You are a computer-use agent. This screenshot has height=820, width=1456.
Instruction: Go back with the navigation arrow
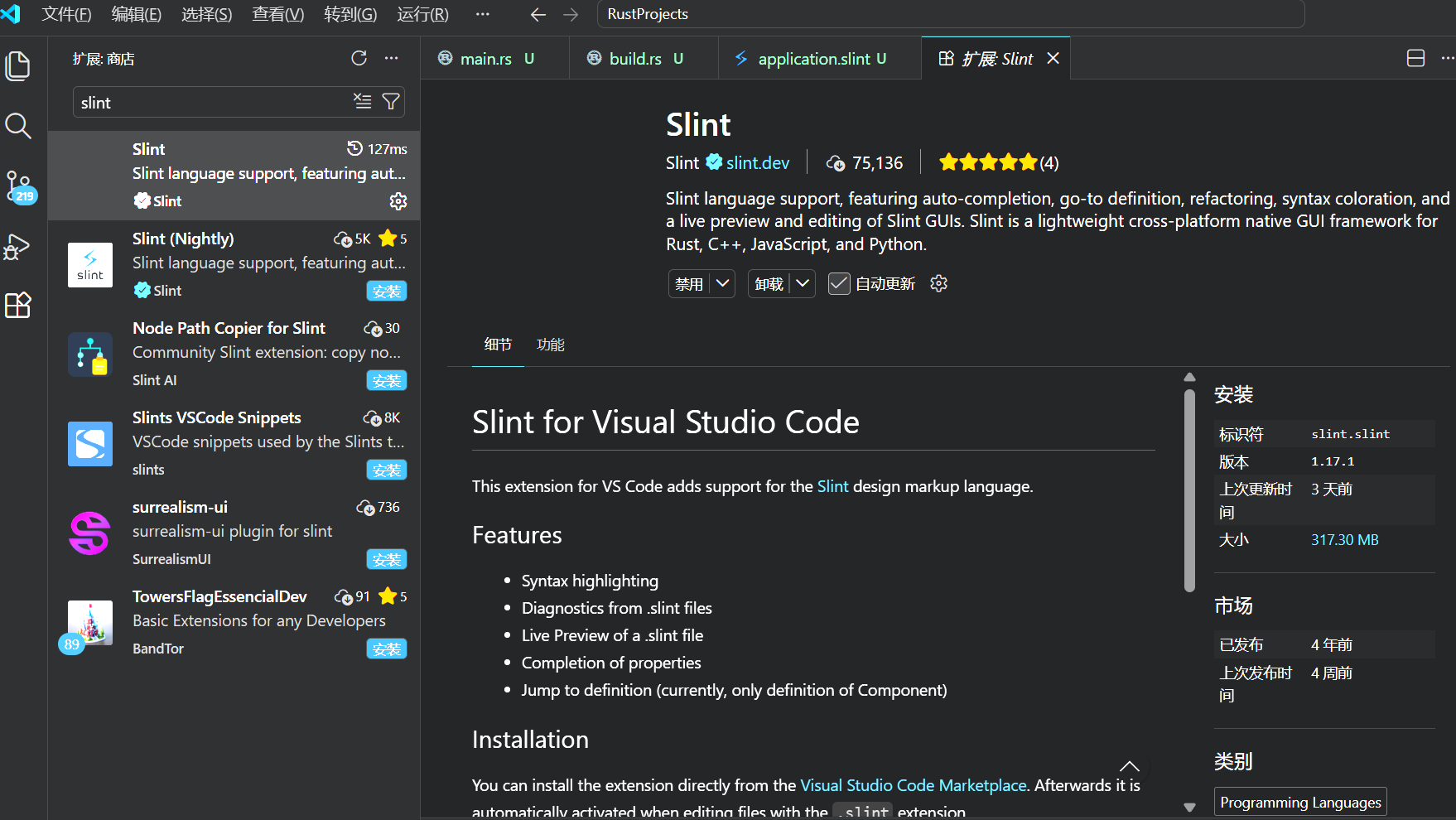coord(538,14)
